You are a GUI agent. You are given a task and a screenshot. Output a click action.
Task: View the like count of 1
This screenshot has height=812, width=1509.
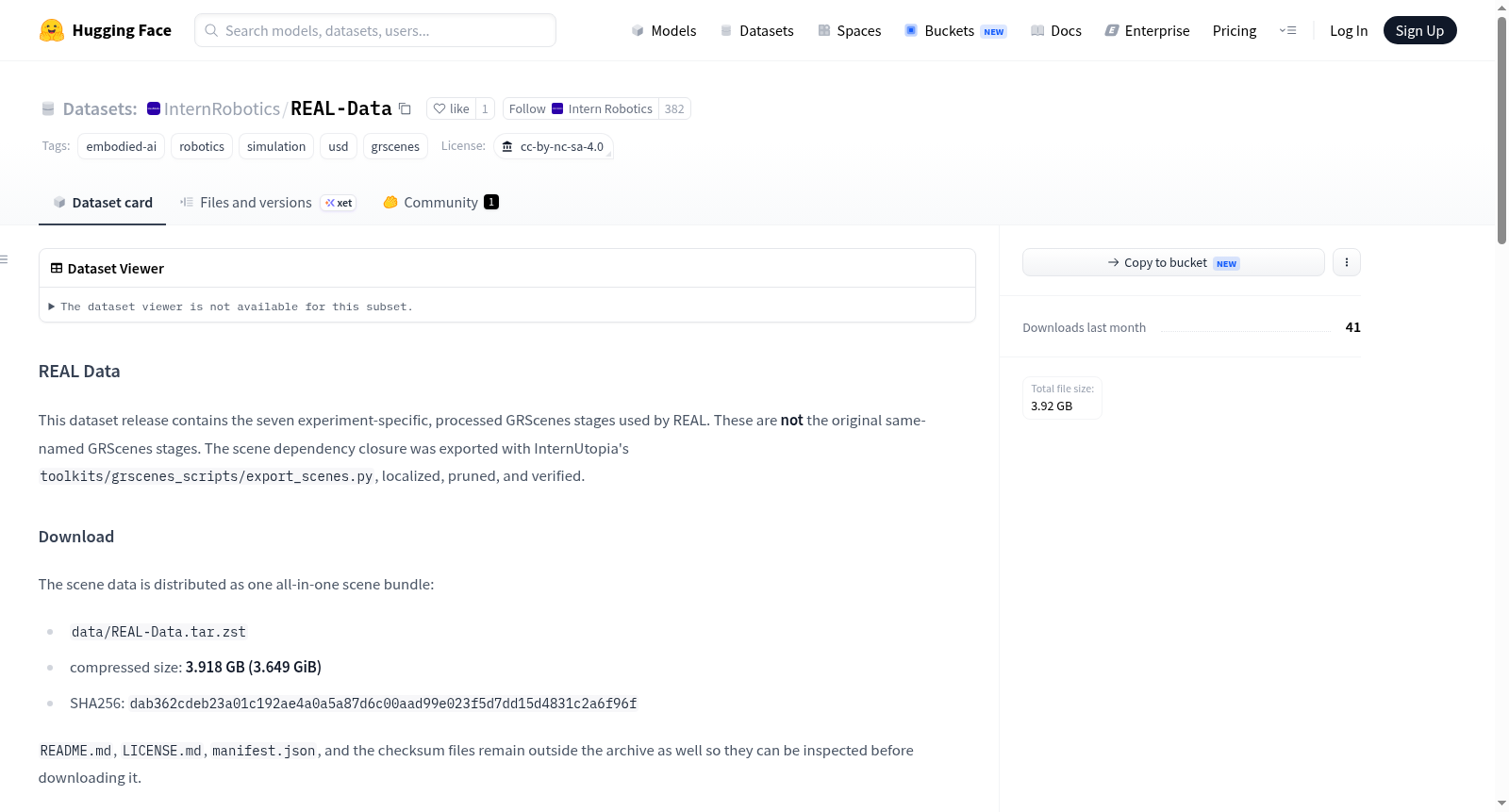pos(485,108)
